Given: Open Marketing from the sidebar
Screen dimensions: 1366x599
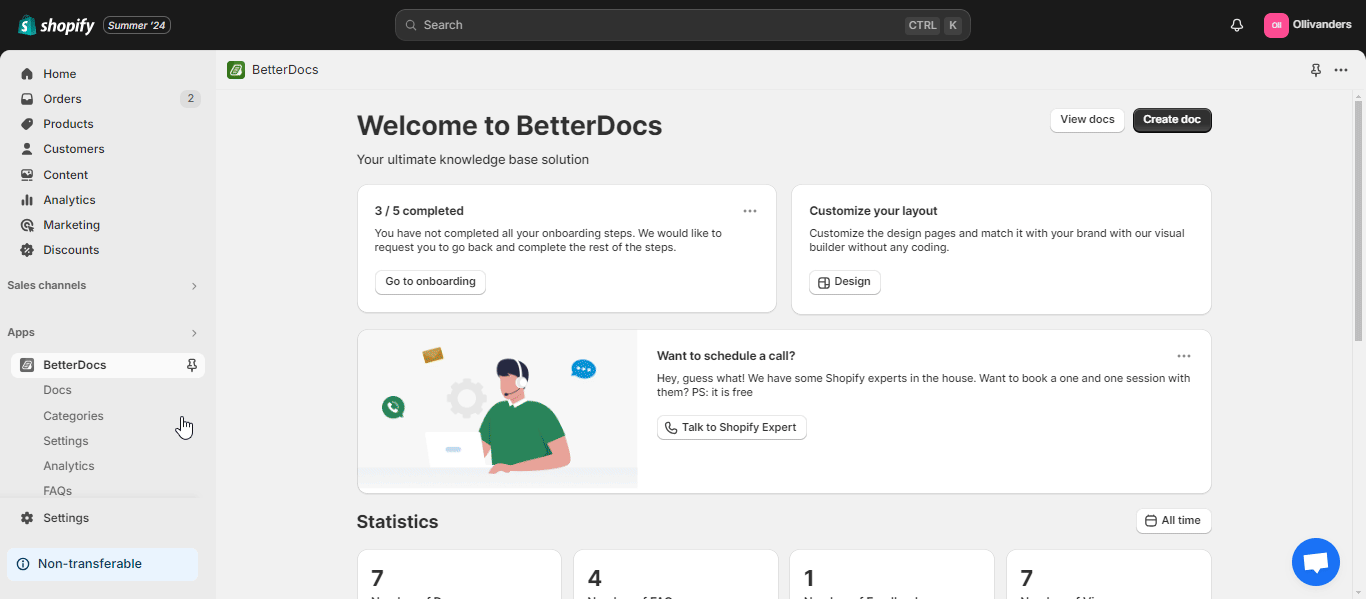Looking at the screenshot, I should click(70, 224).
